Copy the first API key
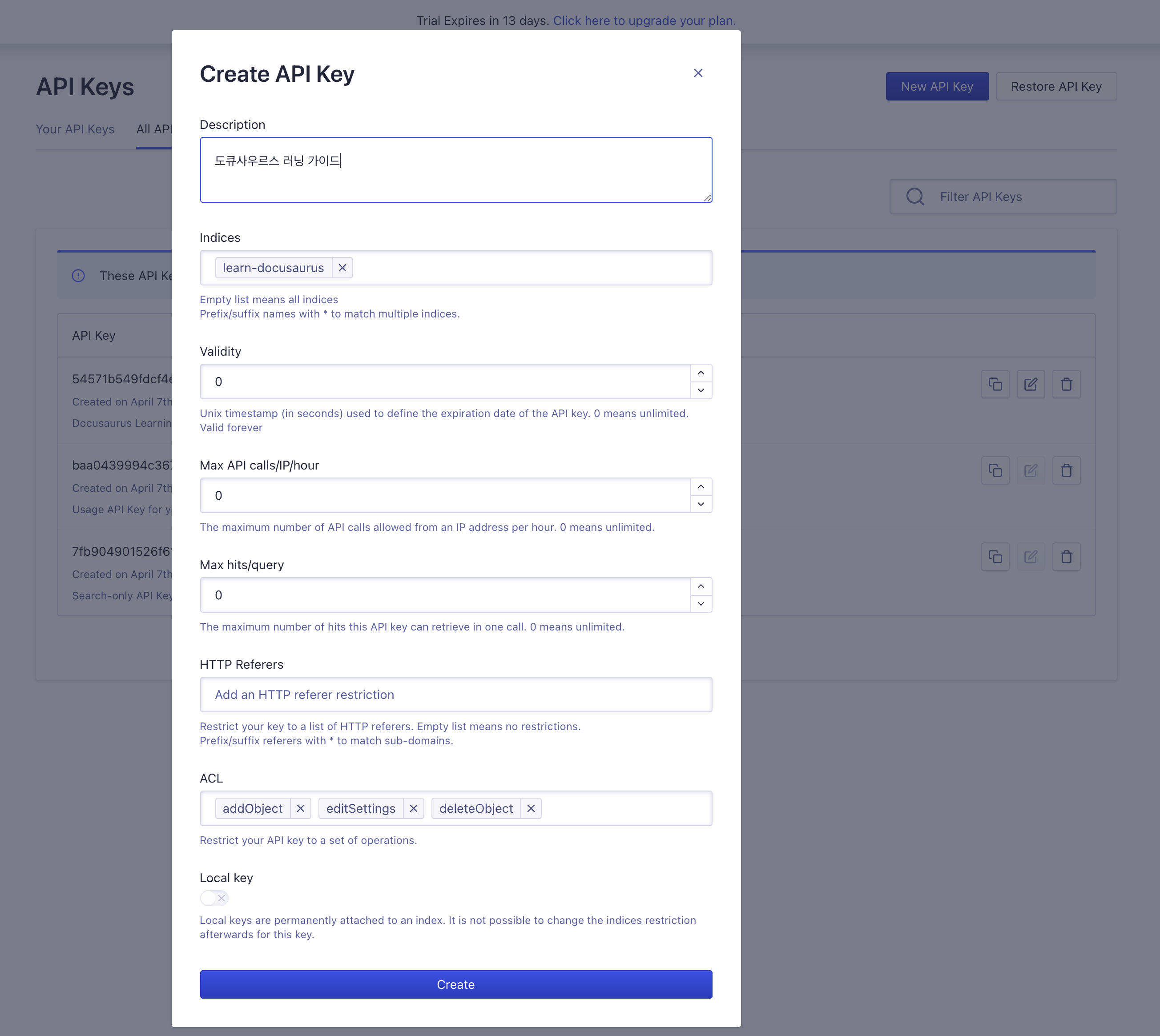 point(995,384)
